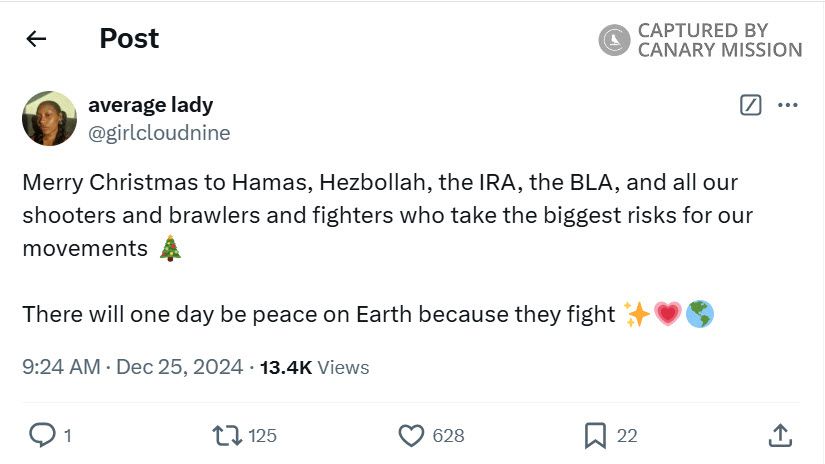Click the Canary Mission bird logo
Viewport: 825px width, 464px height.
click(614, 40)
